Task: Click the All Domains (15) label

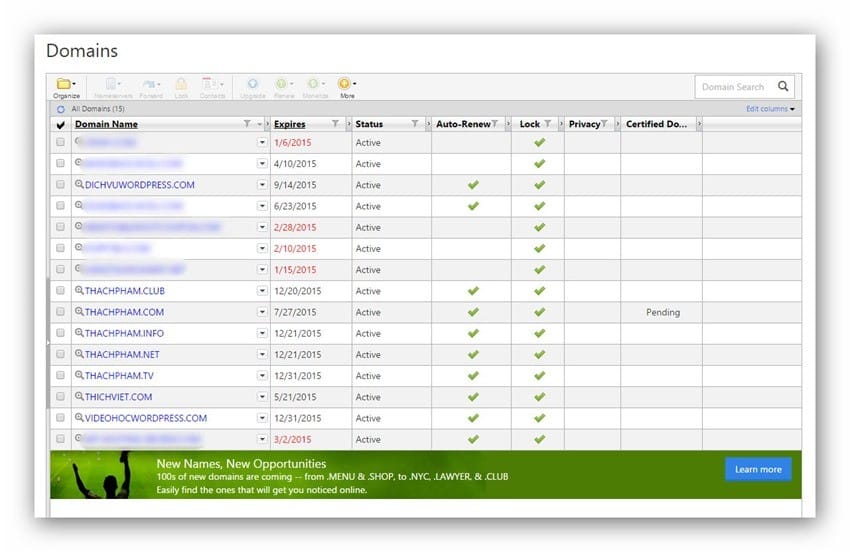Action: 98,109
